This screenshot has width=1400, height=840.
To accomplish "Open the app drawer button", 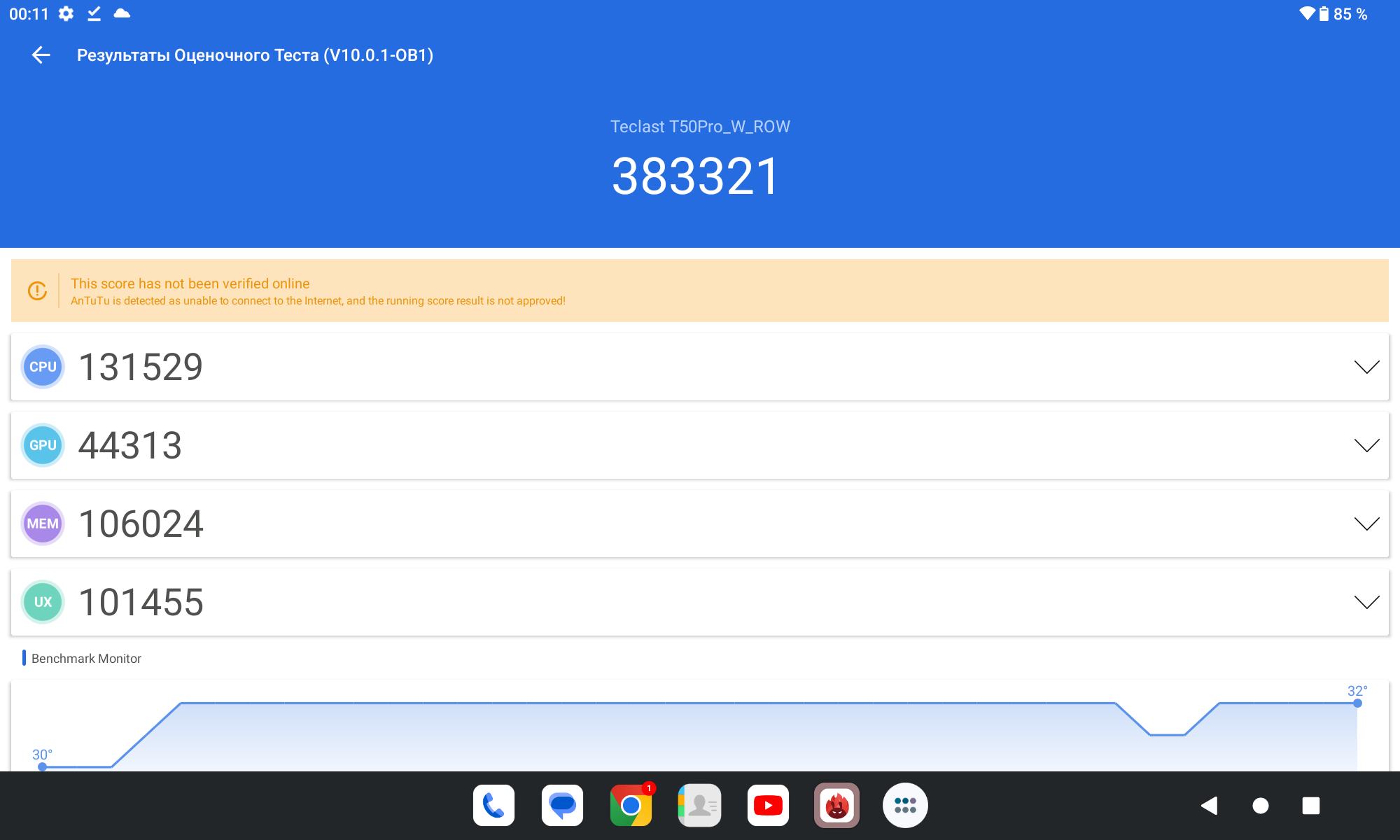I will (905, 806).
